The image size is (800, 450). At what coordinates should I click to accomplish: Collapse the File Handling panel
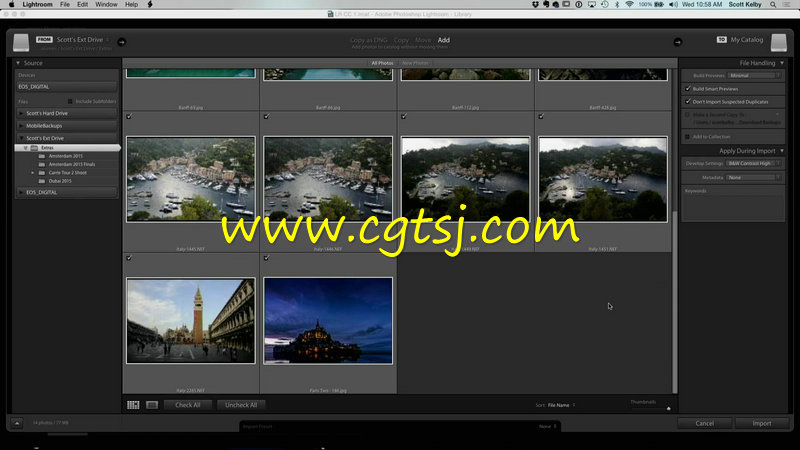coord(782,63)
